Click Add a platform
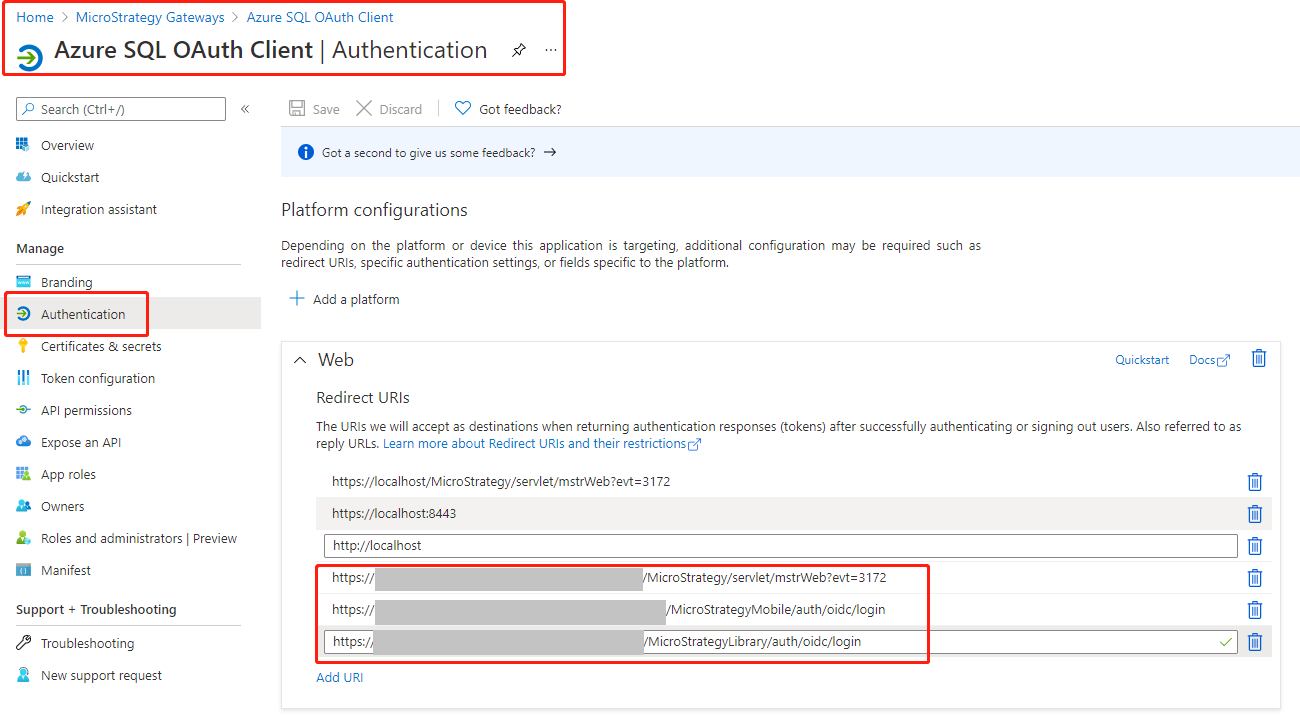 (344, 299)
